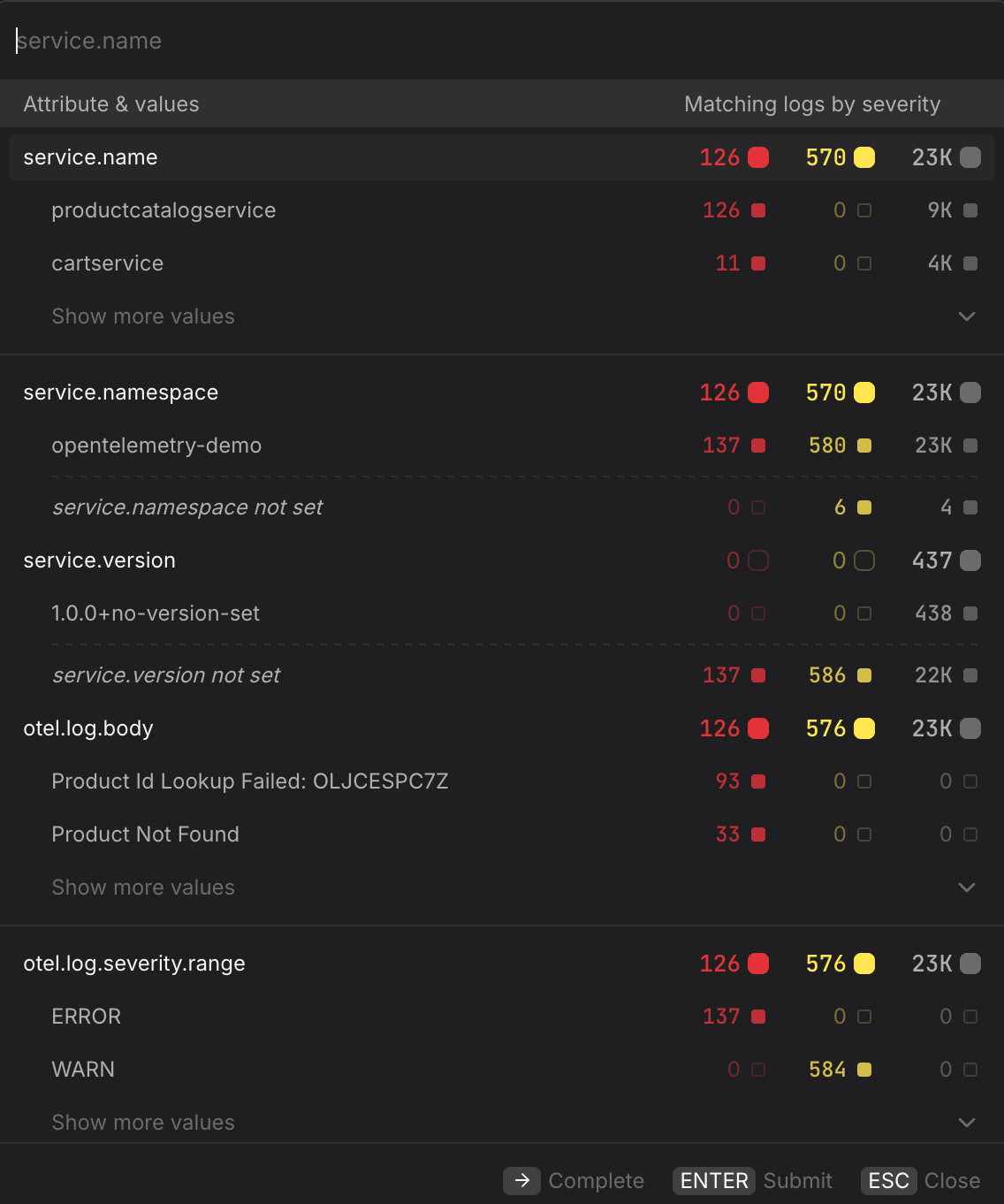Click the right arrow Complete key icon

click(521, 1181)
